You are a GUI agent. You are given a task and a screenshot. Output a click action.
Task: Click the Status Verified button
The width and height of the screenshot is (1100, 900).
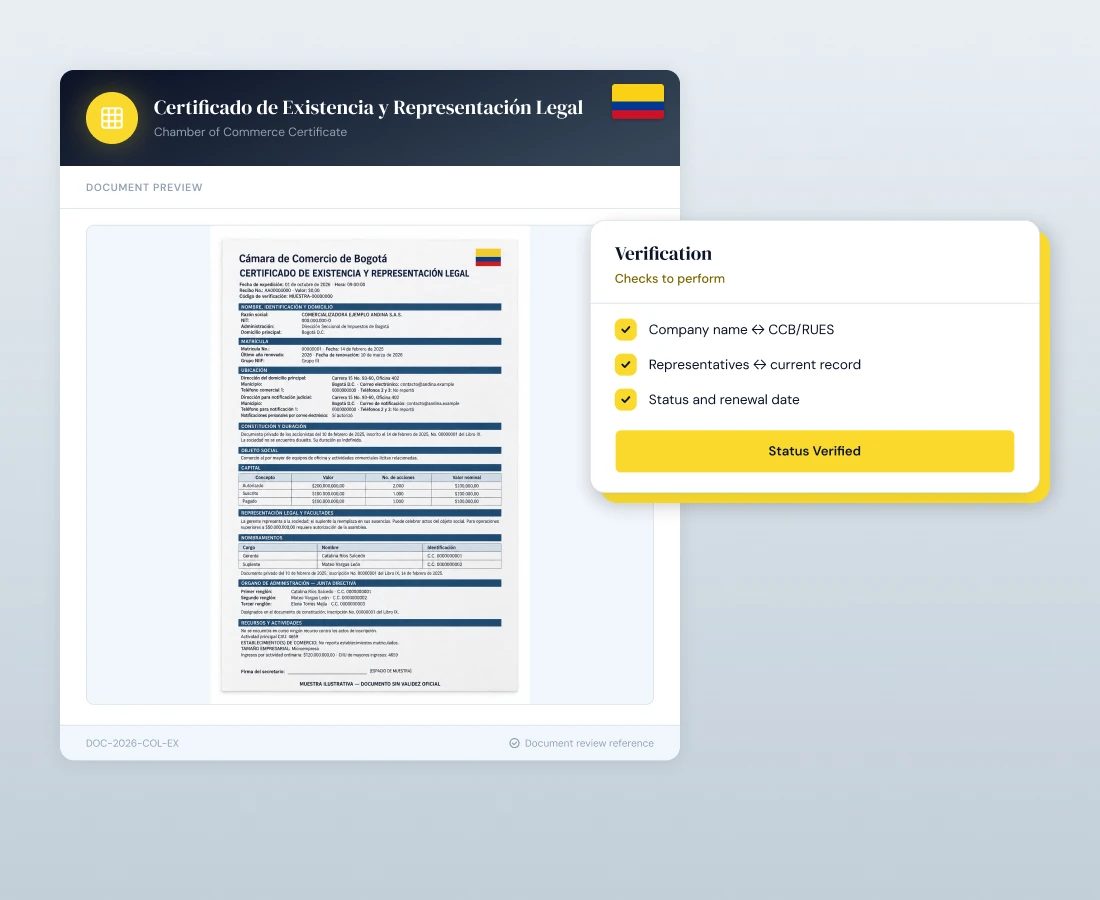(814, 451)
